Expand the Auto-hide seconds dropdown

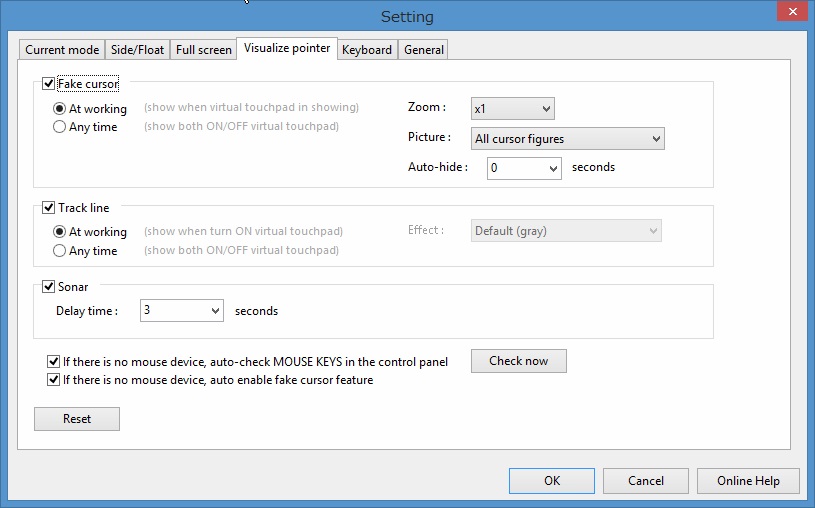pos(524,168)
